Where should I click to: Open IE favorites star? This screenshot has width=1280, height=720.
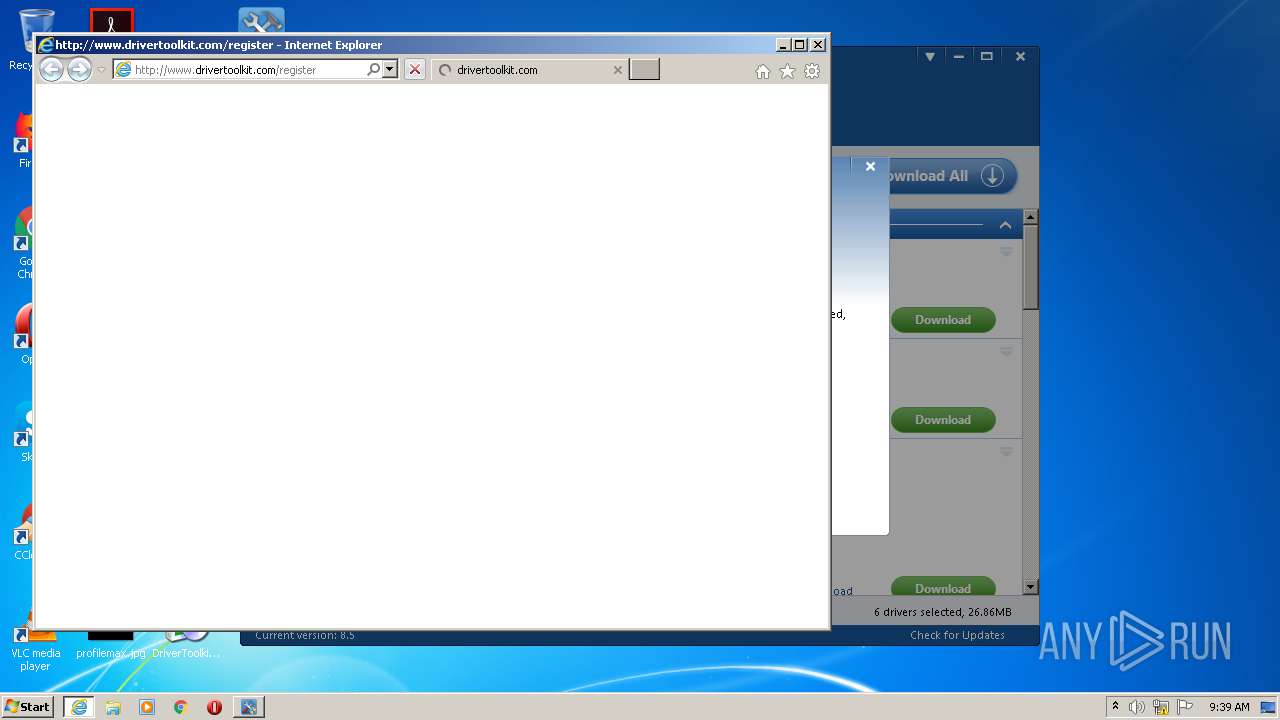coord(787,71)
